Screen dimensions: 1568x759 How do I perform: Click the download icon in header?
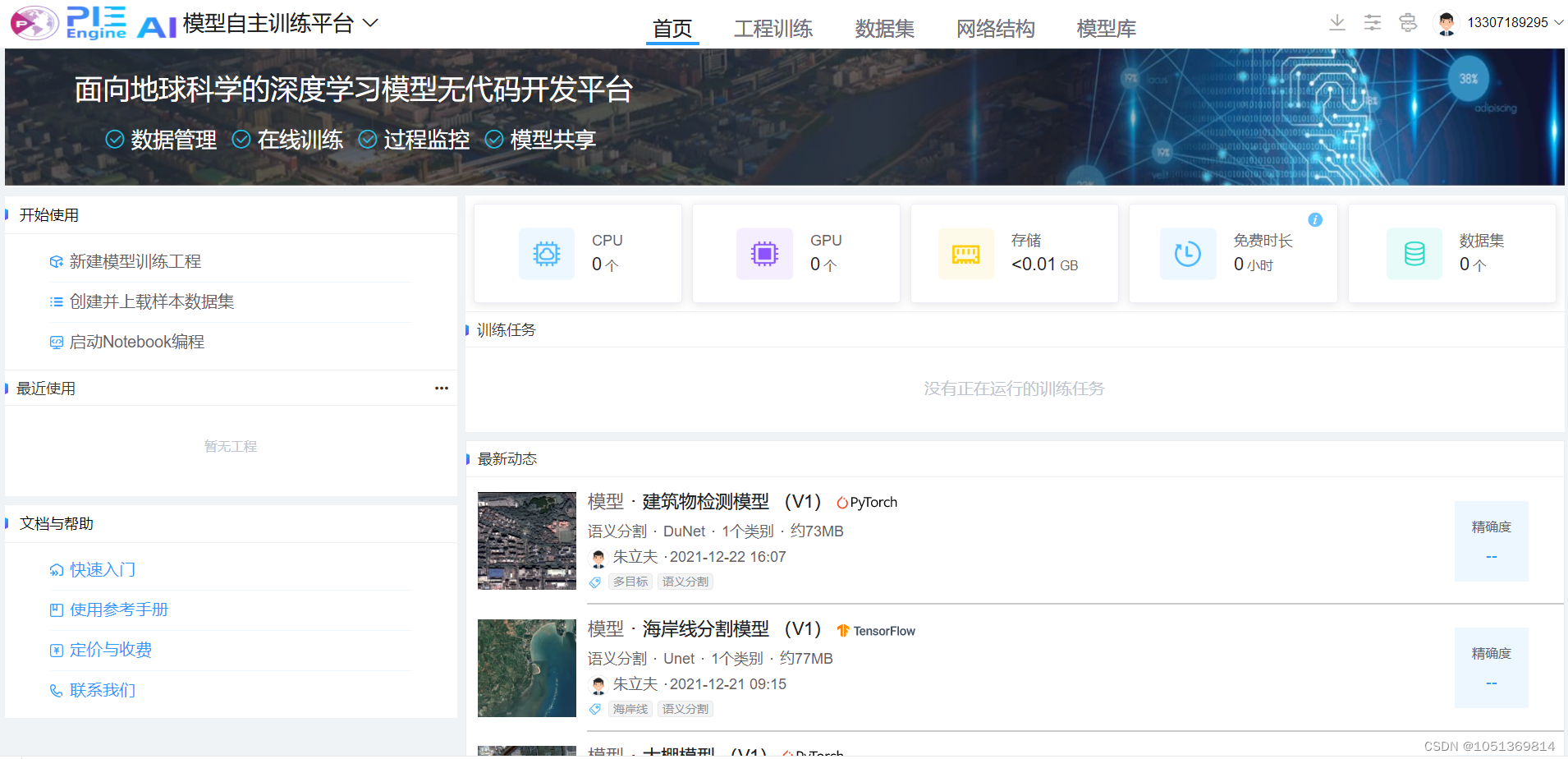tap(1337, 22)
